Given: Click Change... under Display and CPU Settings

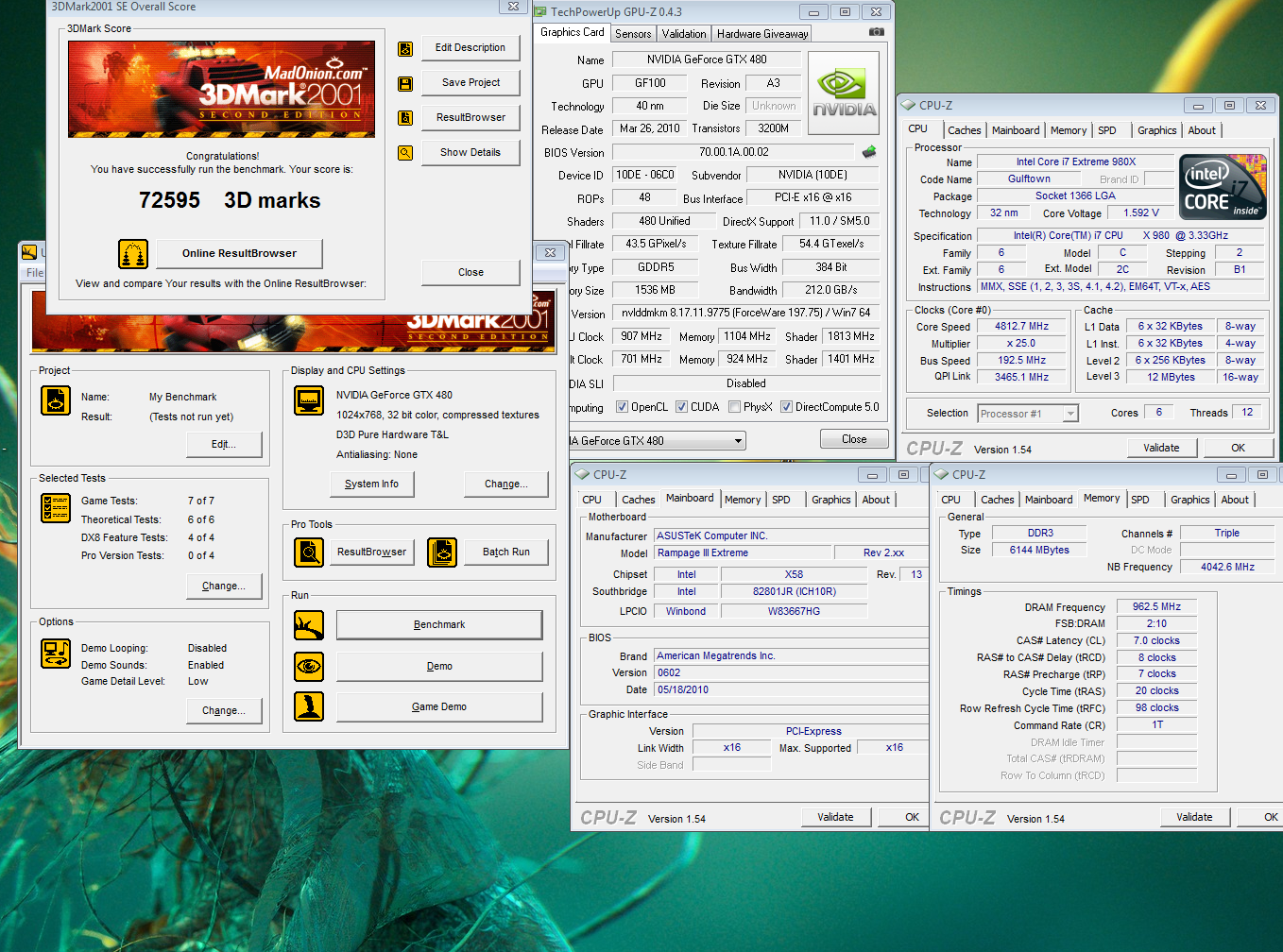Looking at the screenshot, I should pos(506,484).
